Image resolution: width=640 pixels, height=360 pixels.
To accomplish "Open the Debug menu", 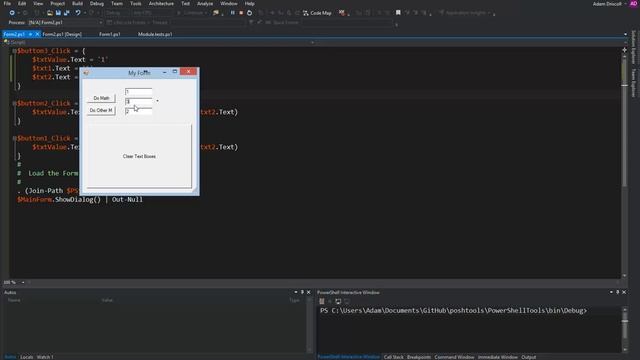I will point(97,3).
